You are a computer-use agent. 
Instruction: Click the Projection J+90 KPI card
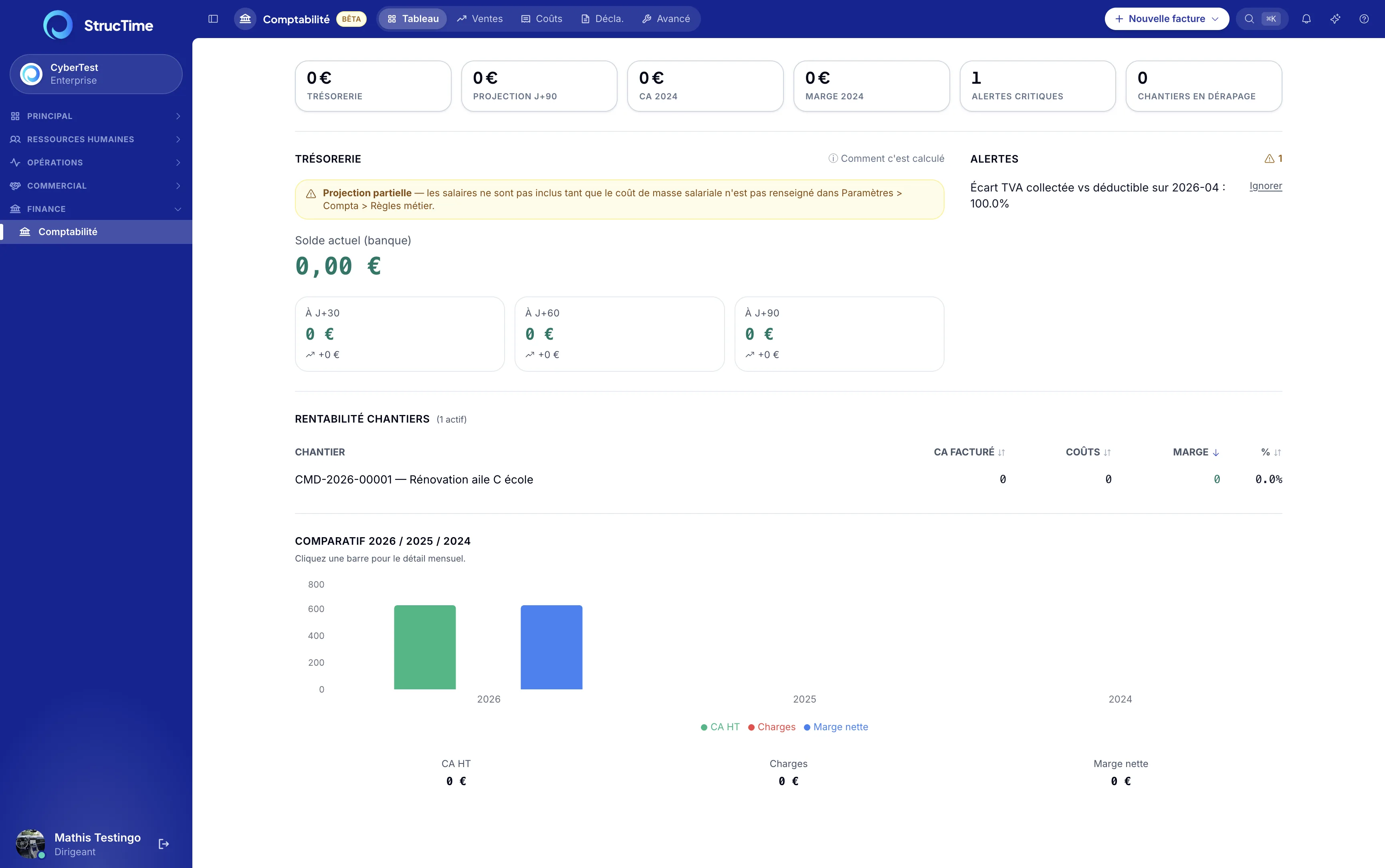tap(539, 86)
